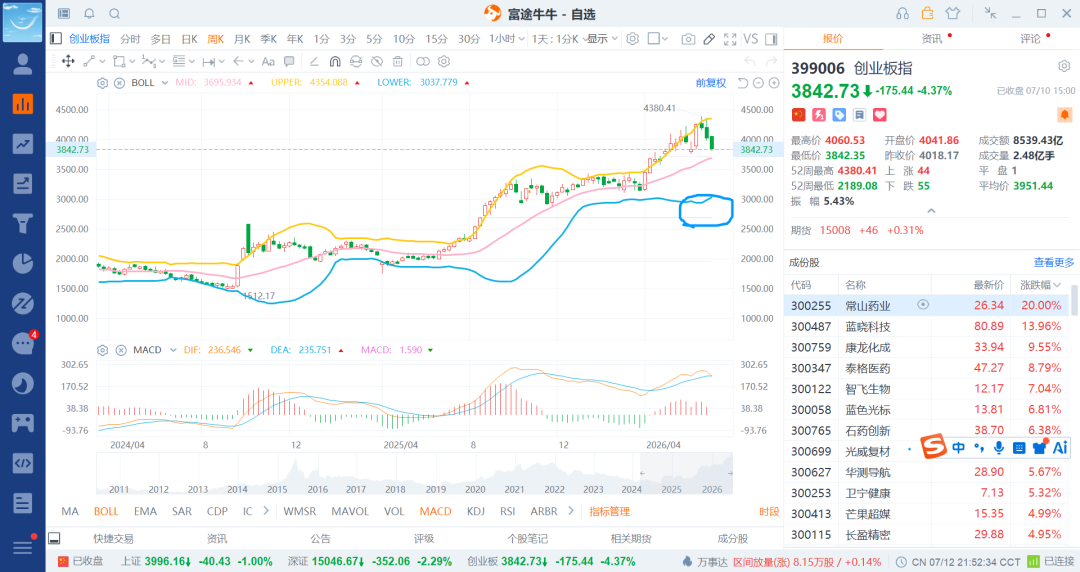Screen dimensions: 1080x572
Task: Open the code editor sidebar icon
Action: (23, 462)
